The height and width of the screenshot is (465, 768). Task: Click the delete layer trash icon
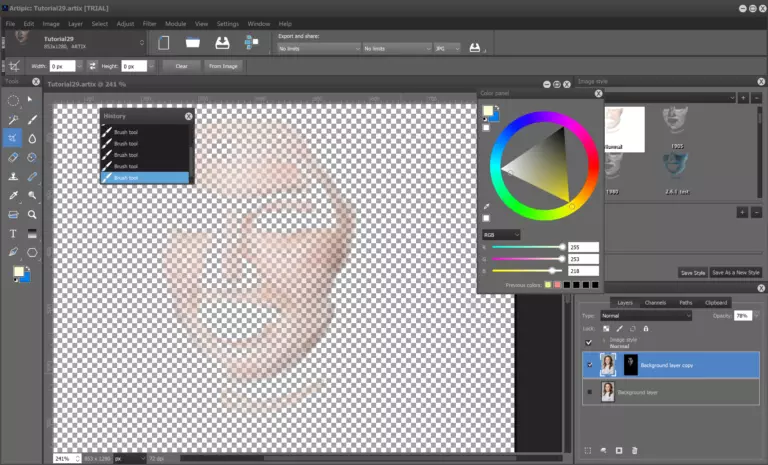(x=634, y=450)
